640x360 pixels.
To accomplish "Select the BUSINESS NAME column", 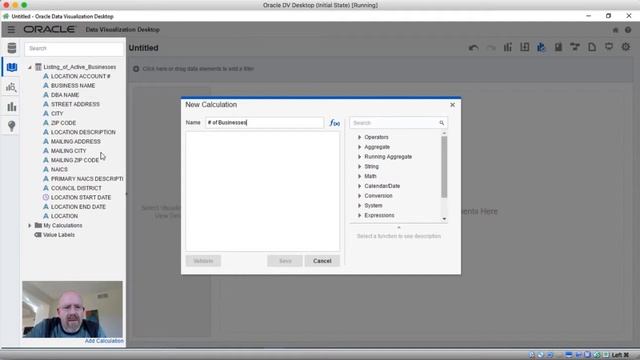I will click(x=73, y=86).
